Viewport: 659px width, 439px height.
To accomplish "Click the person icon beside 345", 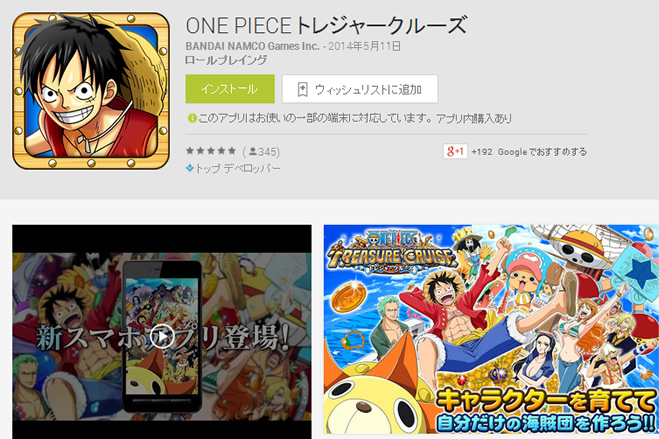I will point(253,151).
